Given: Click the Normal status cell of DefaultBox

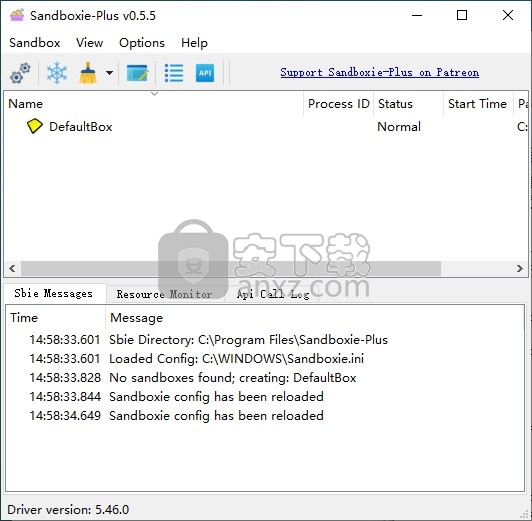Looking at the screenshot, I should 399,127.
